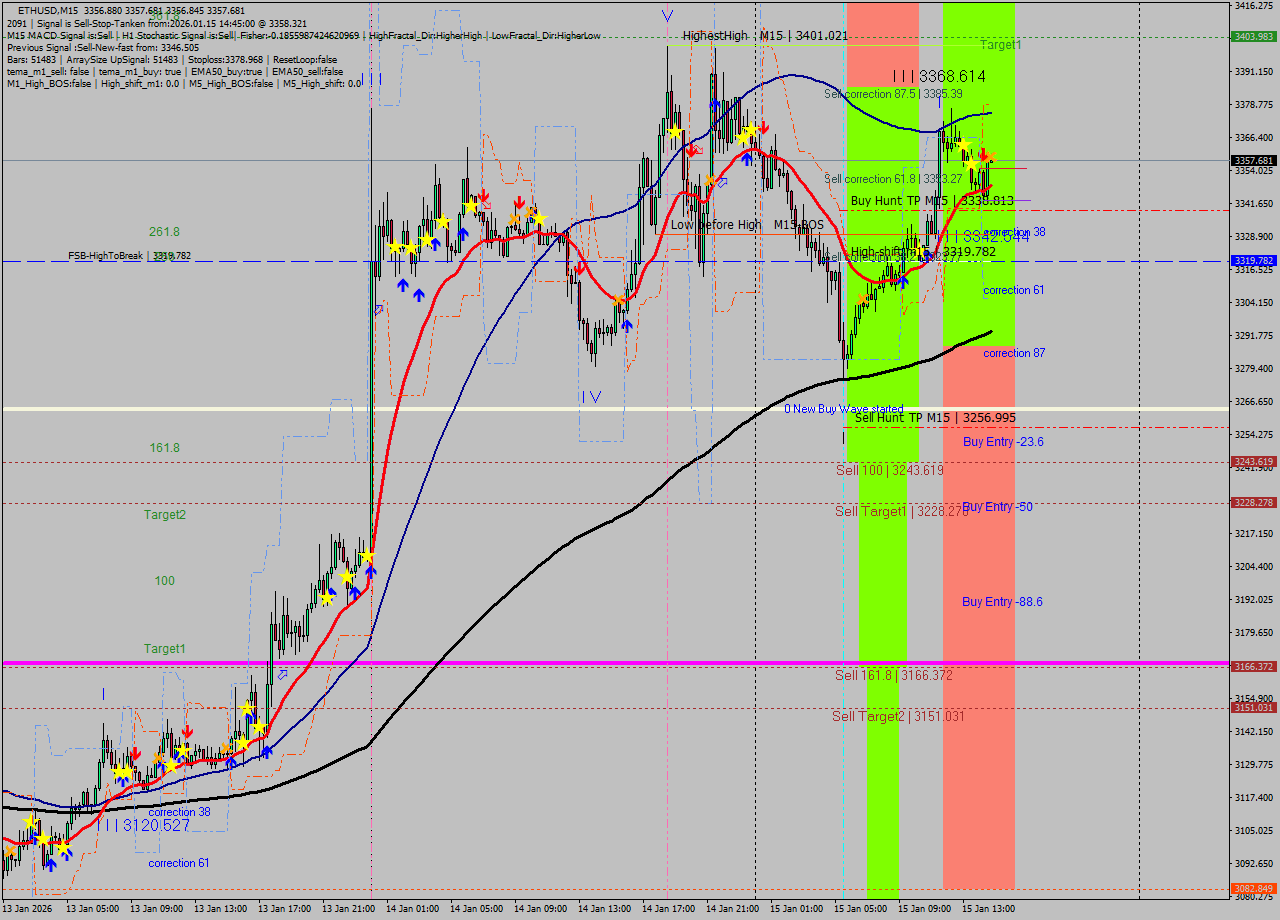Click the 'Sell Target2 | 3151.031' label
This screenshot has width=1280, height=920.
coord(898,716)
